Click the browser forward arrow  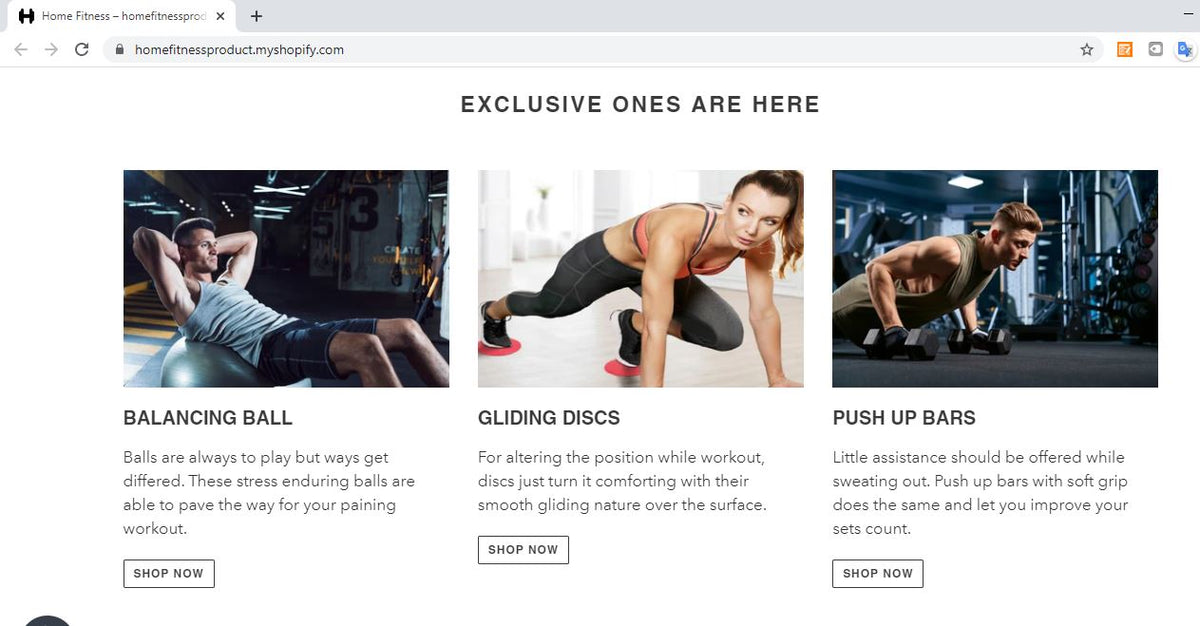click(x=51, y=49)
